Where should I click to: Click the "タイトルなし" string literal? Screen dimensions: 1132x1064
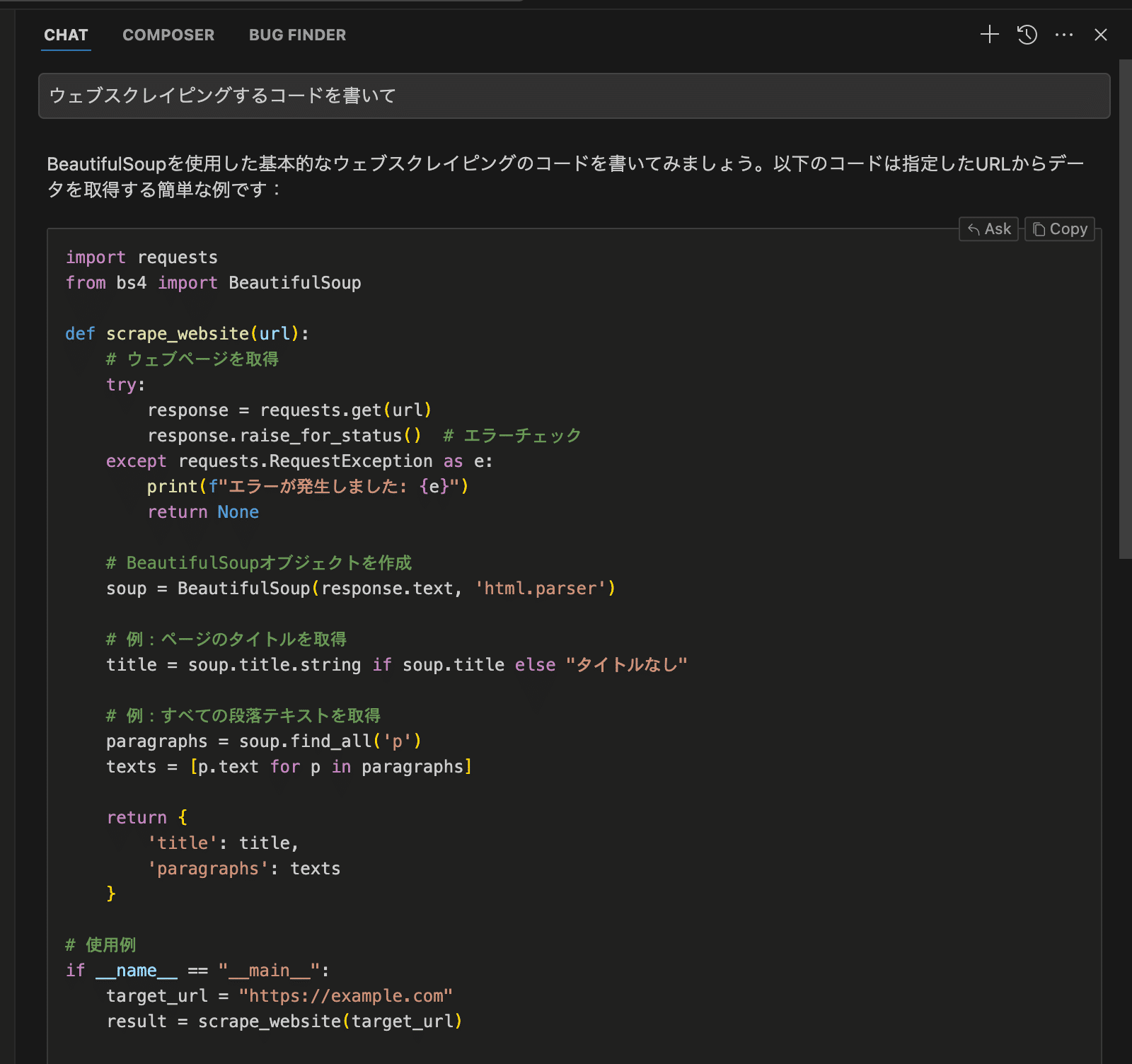point(626,665)
